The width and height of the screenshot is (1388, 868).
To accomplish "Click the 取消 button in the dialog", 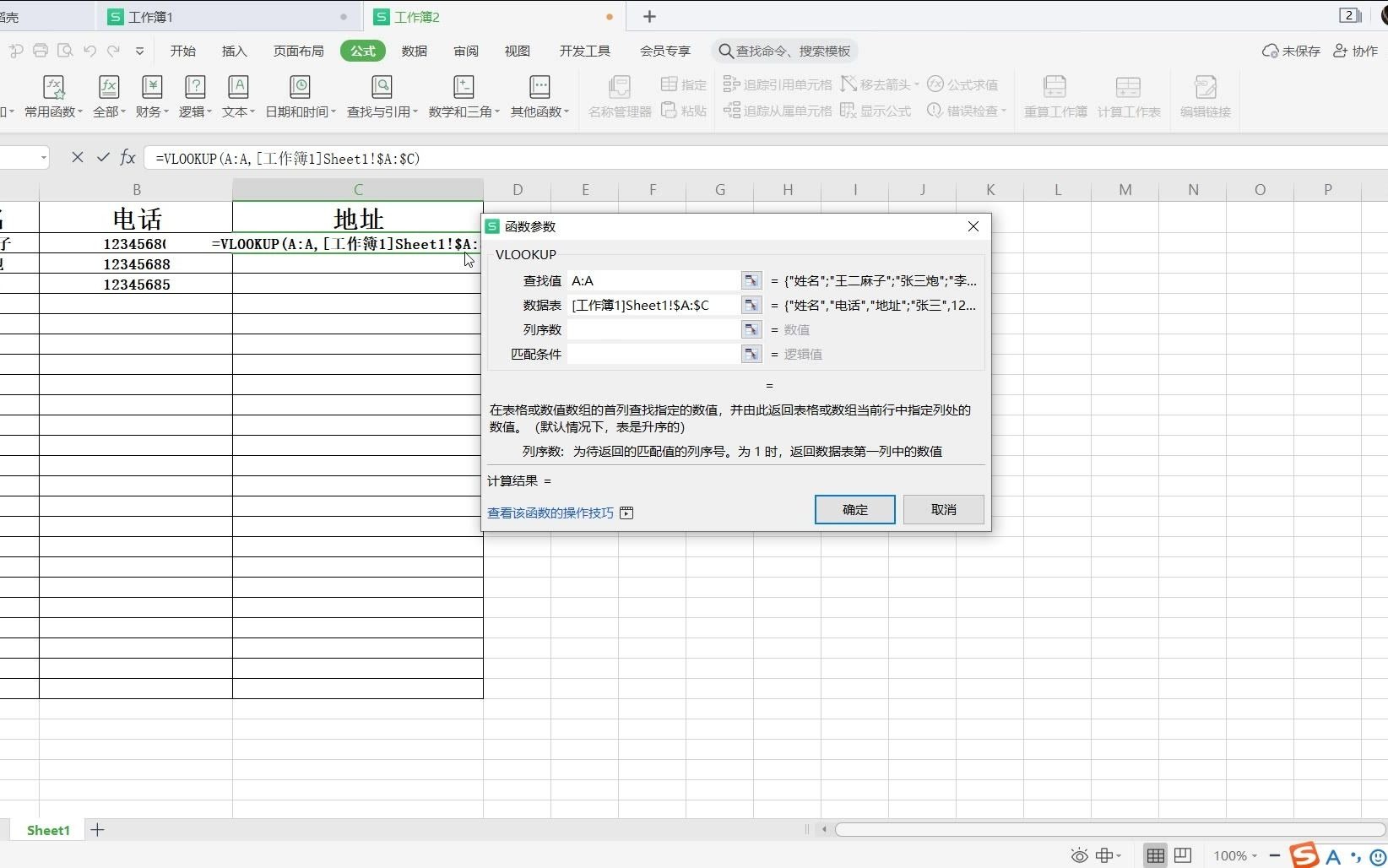I will (x=943, y=509).
